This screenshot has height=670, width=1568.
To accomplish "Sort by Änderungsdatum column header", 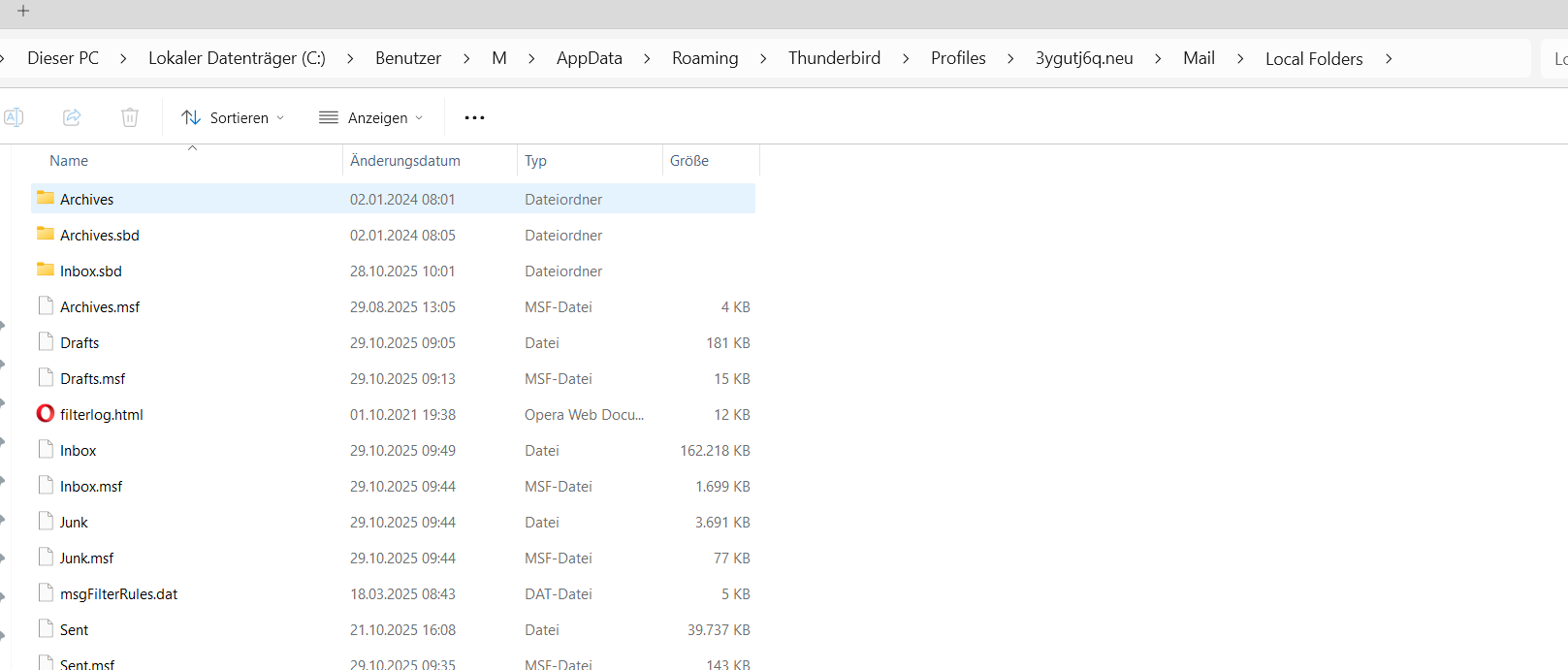I will [405, 161].
